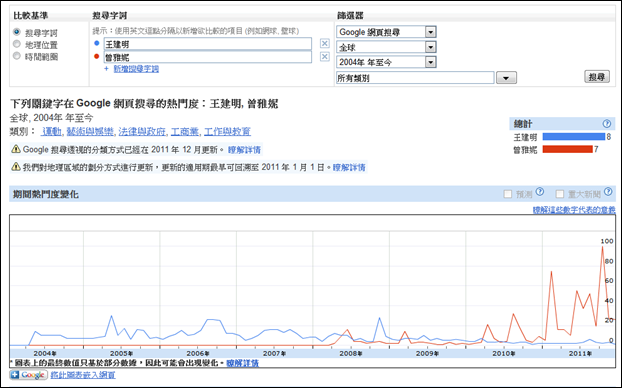Open the 運動 category link
Image resolution: width=622 pixels, height=388 pixels.
coord(52,131)
